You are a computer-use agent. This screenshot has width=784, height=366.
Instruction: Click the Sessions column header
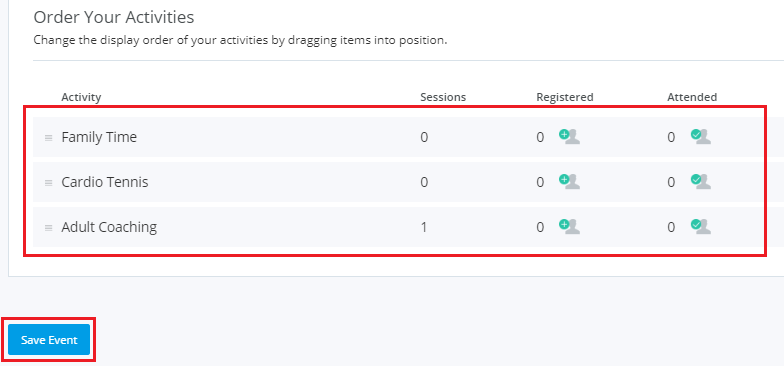click(443, 97)
